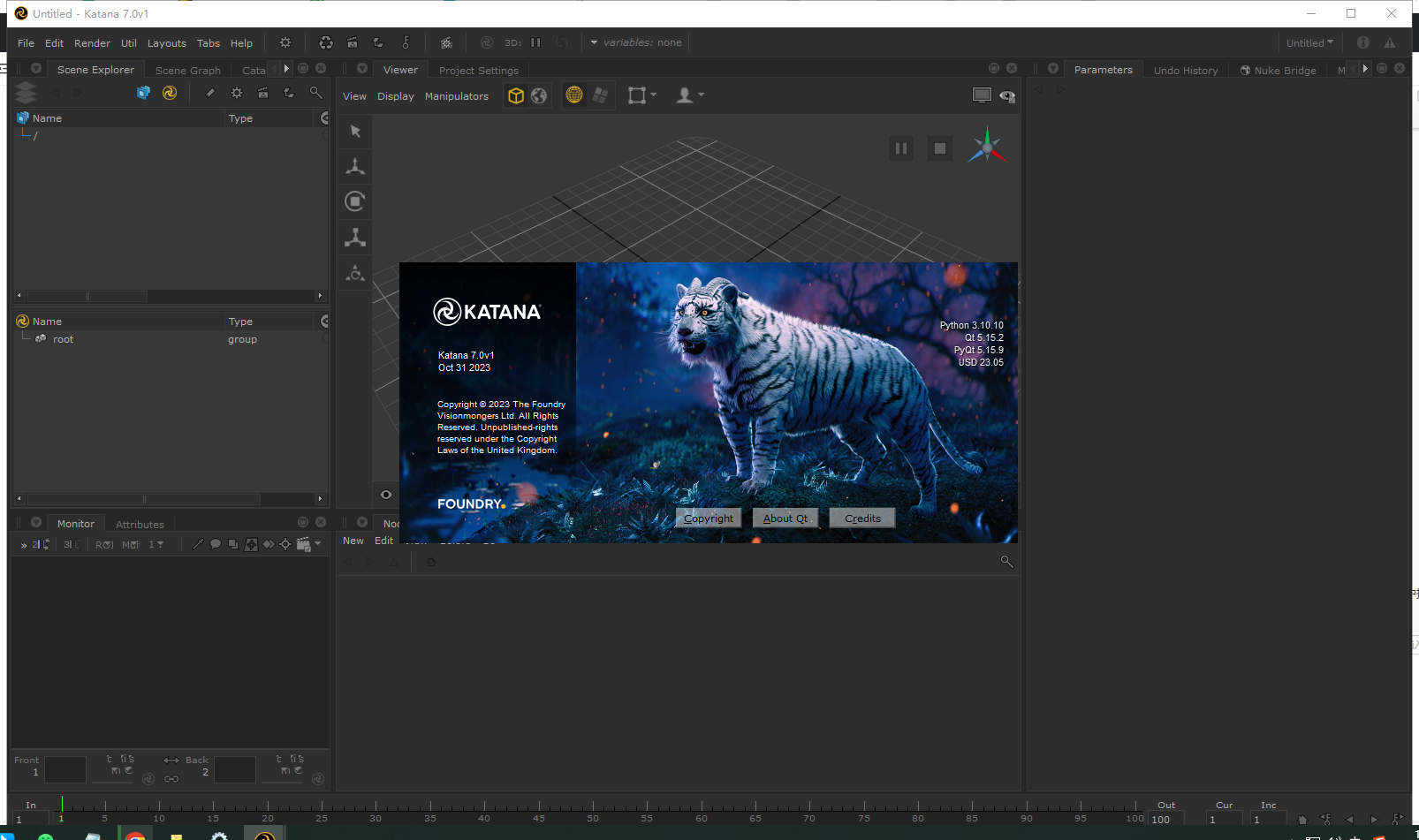Click New in the Node Graph menu
Screen dimensions: 1419x840
pos(353,541)
